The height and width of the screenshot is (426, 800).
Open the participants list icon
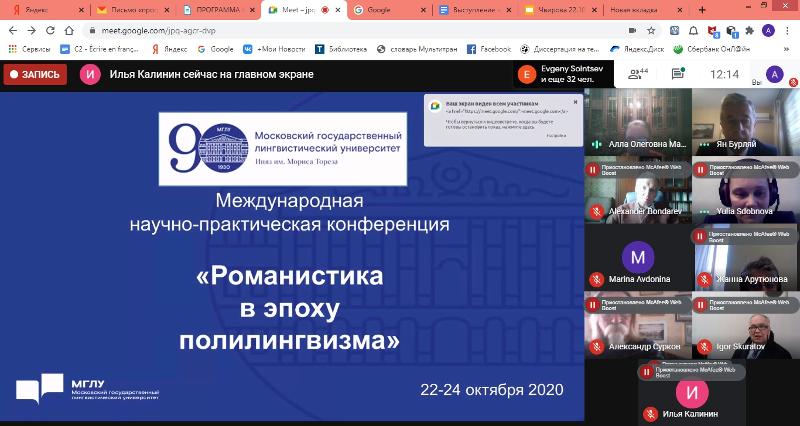(636, 74)
